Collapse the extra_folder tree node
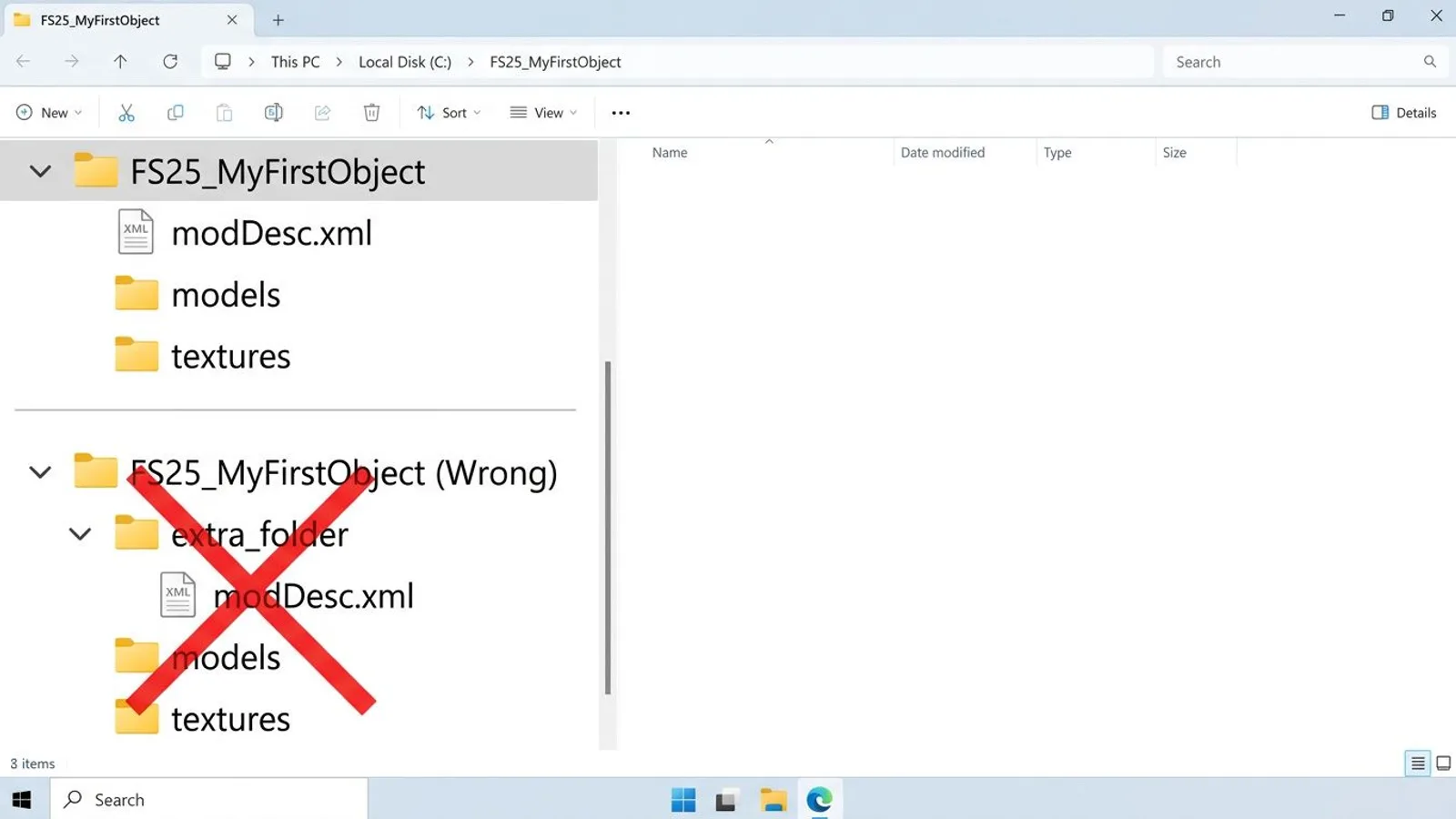Image resolution: width=1456 pixels, height=819 pixels. tap(80, 534)
